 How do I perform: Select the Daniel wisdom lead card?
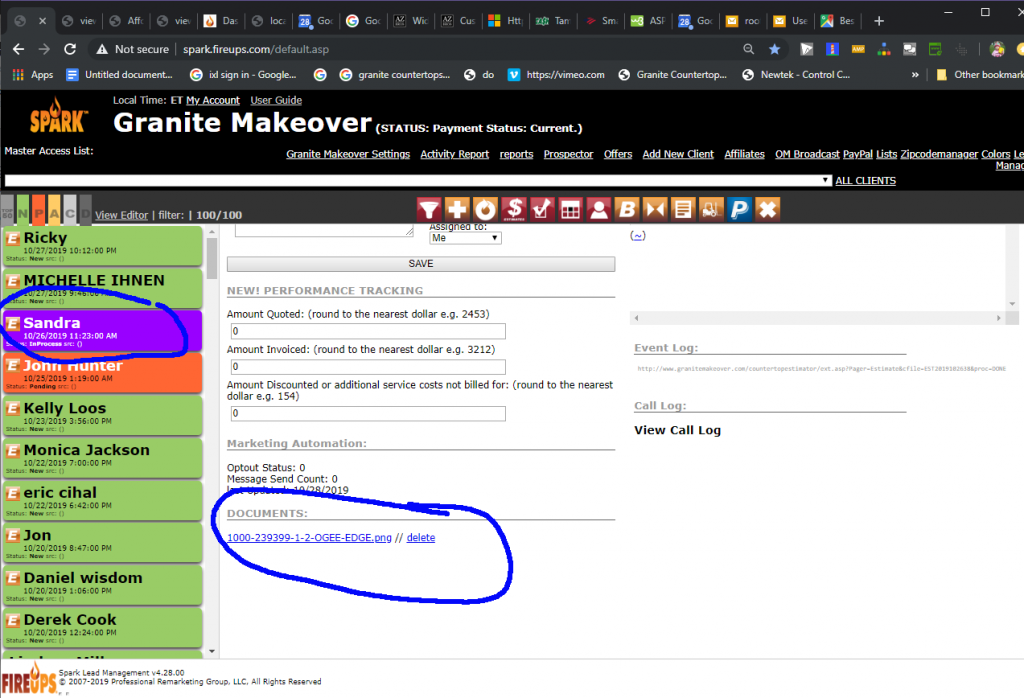[102, 586]
